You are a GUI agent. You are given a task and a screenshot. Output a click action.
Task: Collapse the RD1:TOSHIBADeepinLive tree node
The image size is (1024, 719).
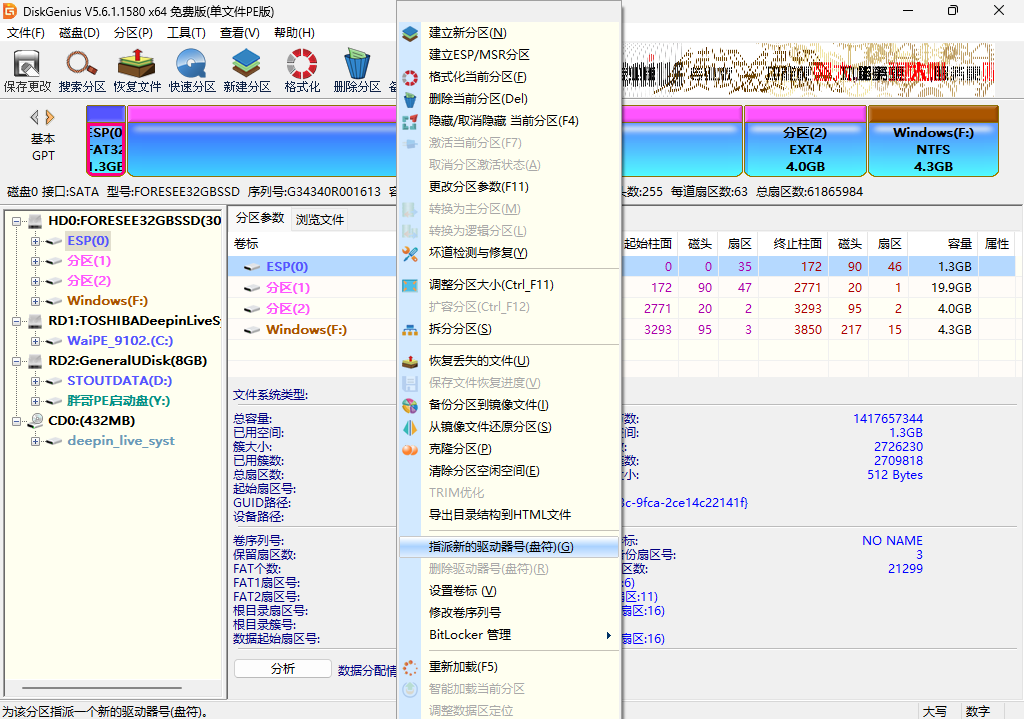[x=16, y=321]
